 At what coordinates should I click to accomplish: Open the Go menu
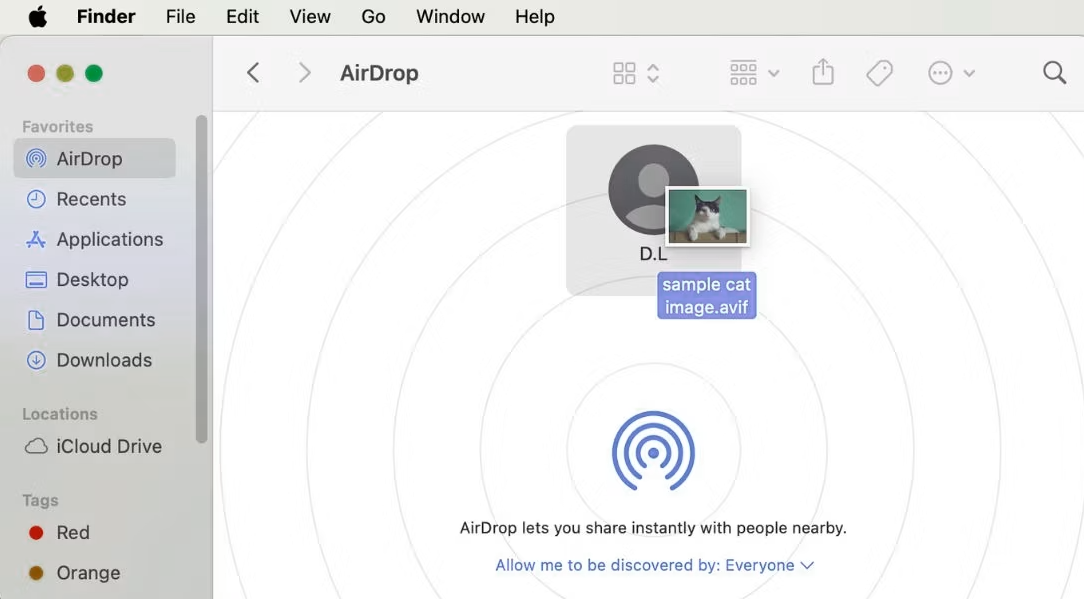pos(373,17)
